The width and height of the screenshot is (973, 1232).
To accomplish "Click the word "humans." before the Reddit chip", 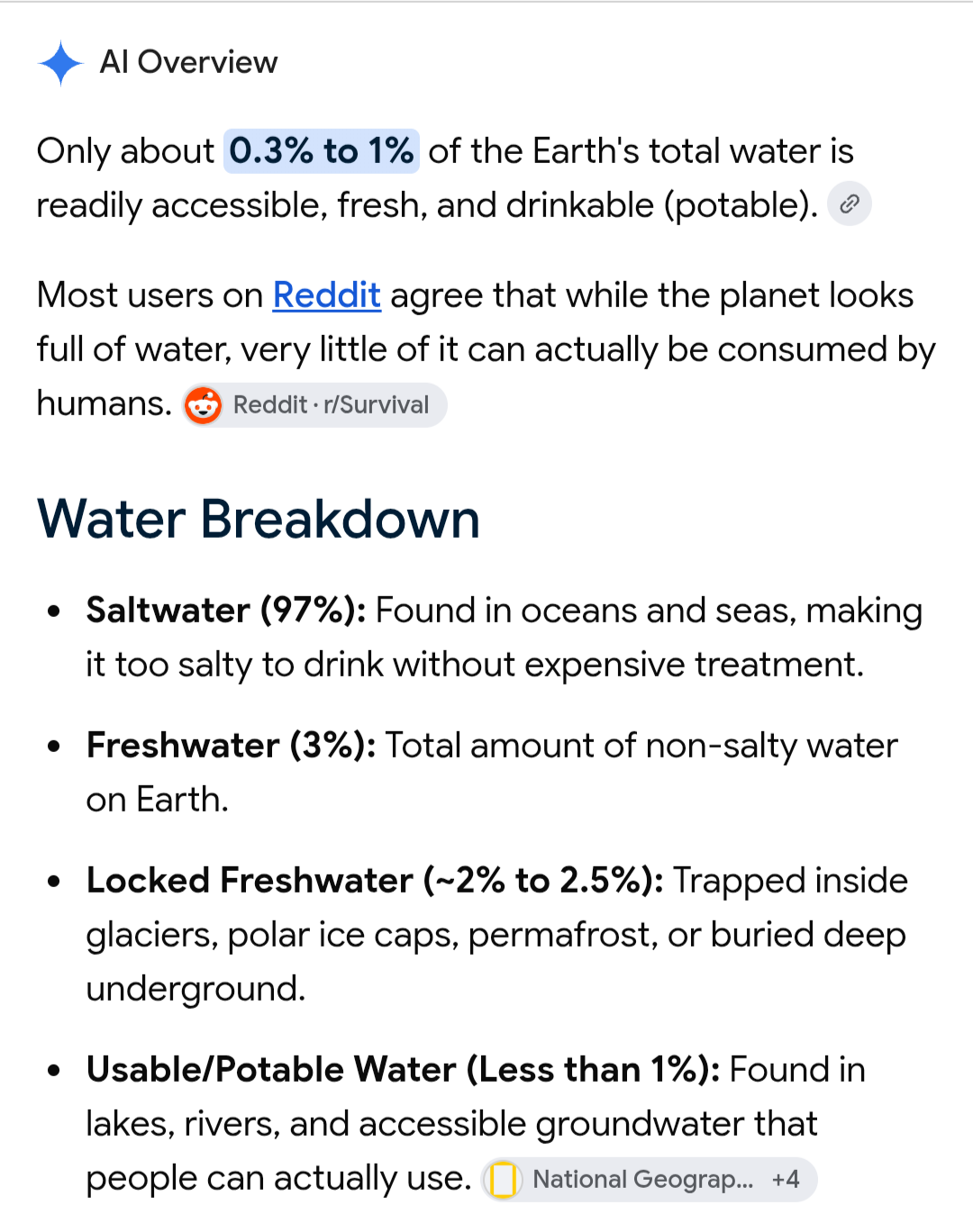I will click(x=105, y=403).
